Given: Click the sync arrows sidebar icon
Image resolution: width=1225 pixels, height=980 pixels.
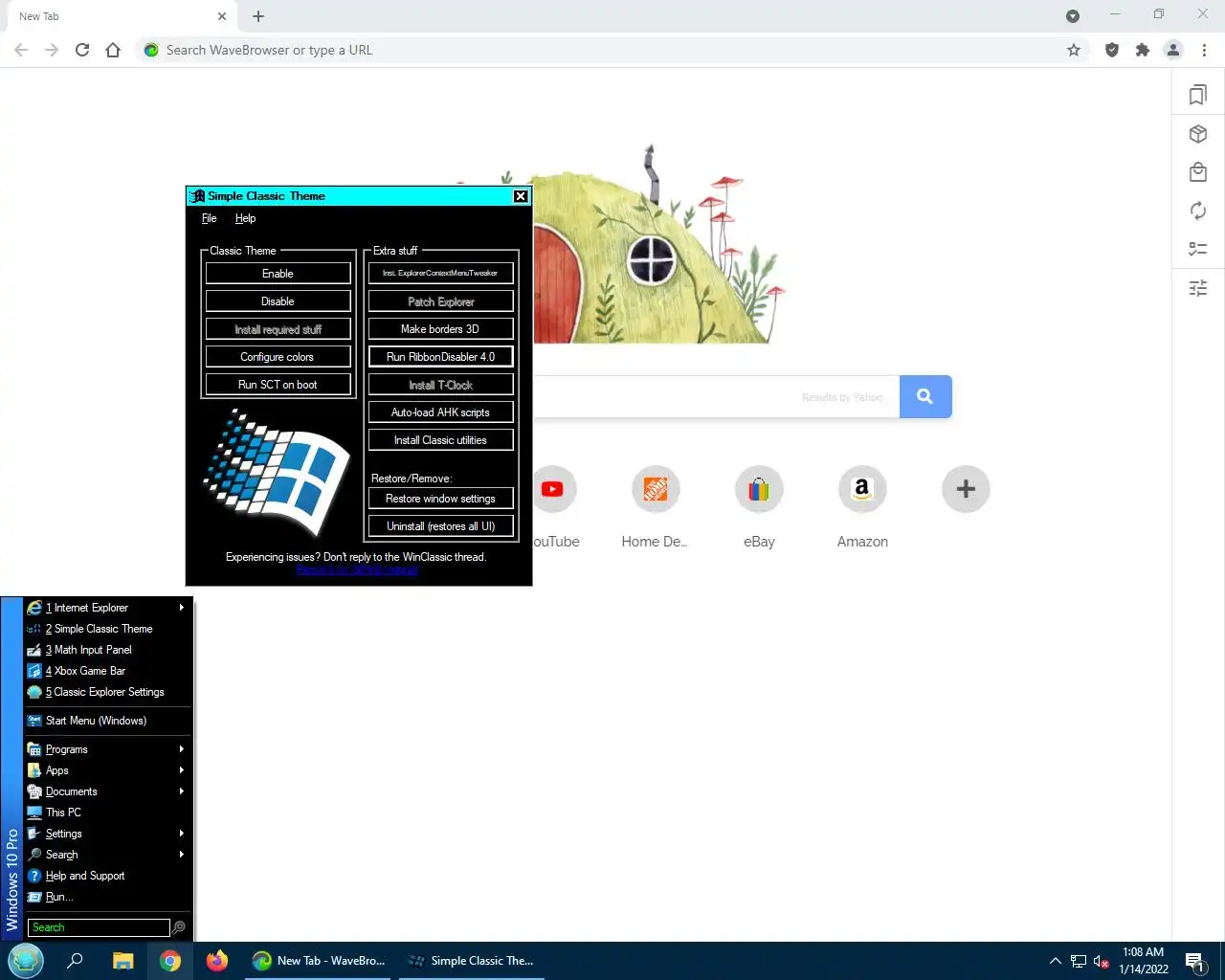Looking at the screenshot, I should coord(1198,211).
